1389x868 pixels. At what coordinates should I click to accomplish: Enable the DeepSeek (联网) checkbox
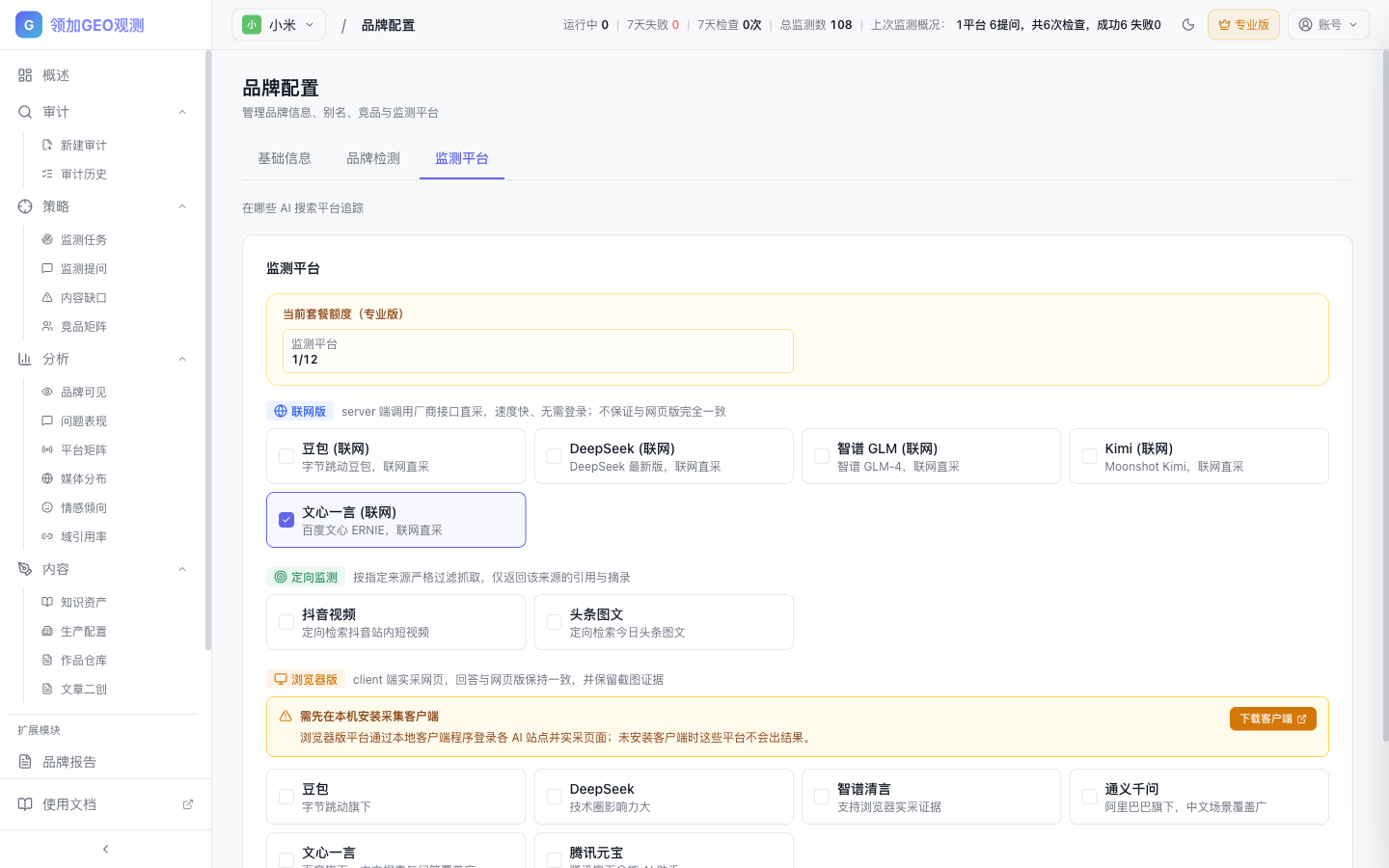pos(554,456)
